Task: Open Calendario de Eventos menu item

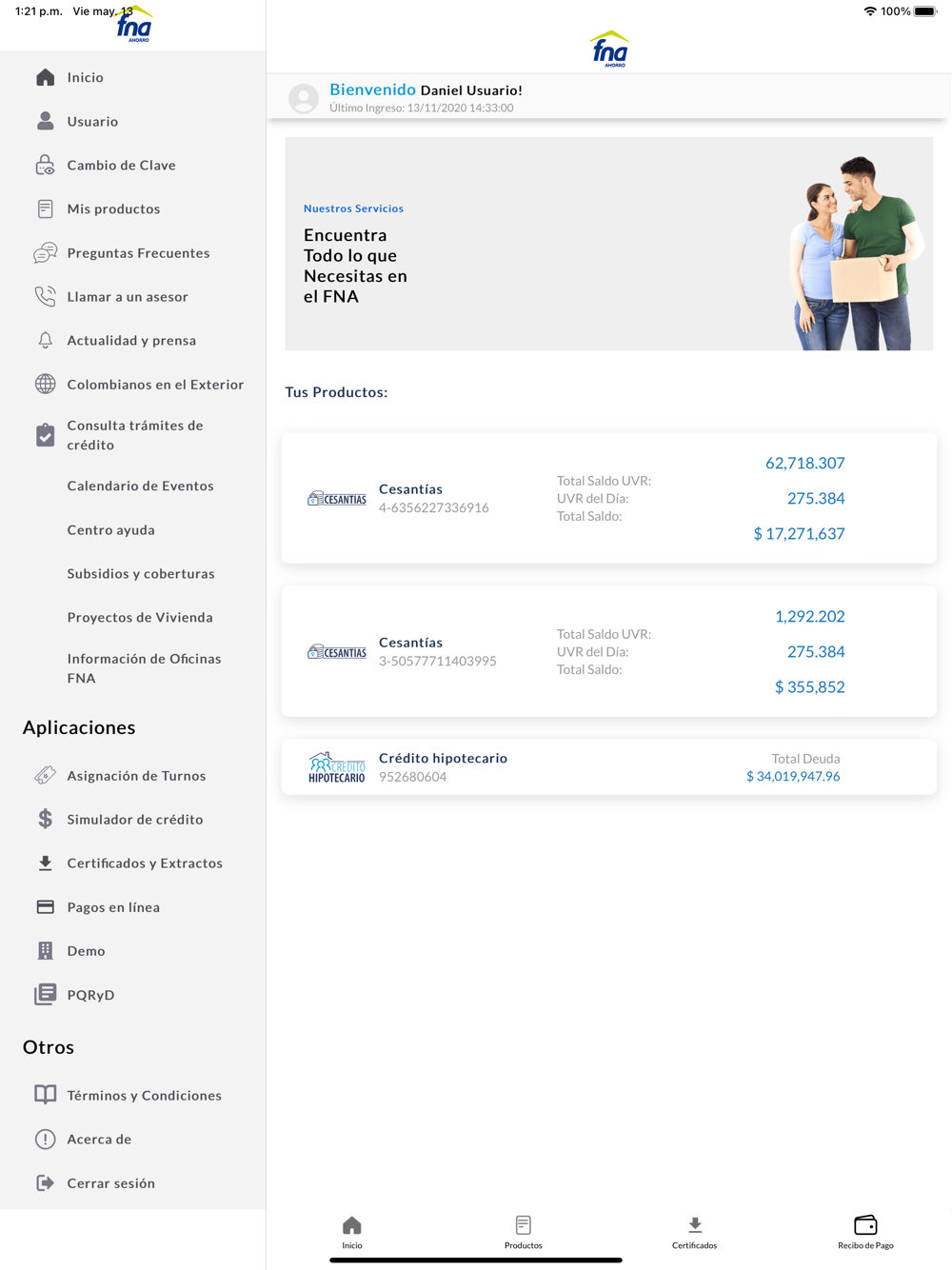Action: (x=140, y=486)
